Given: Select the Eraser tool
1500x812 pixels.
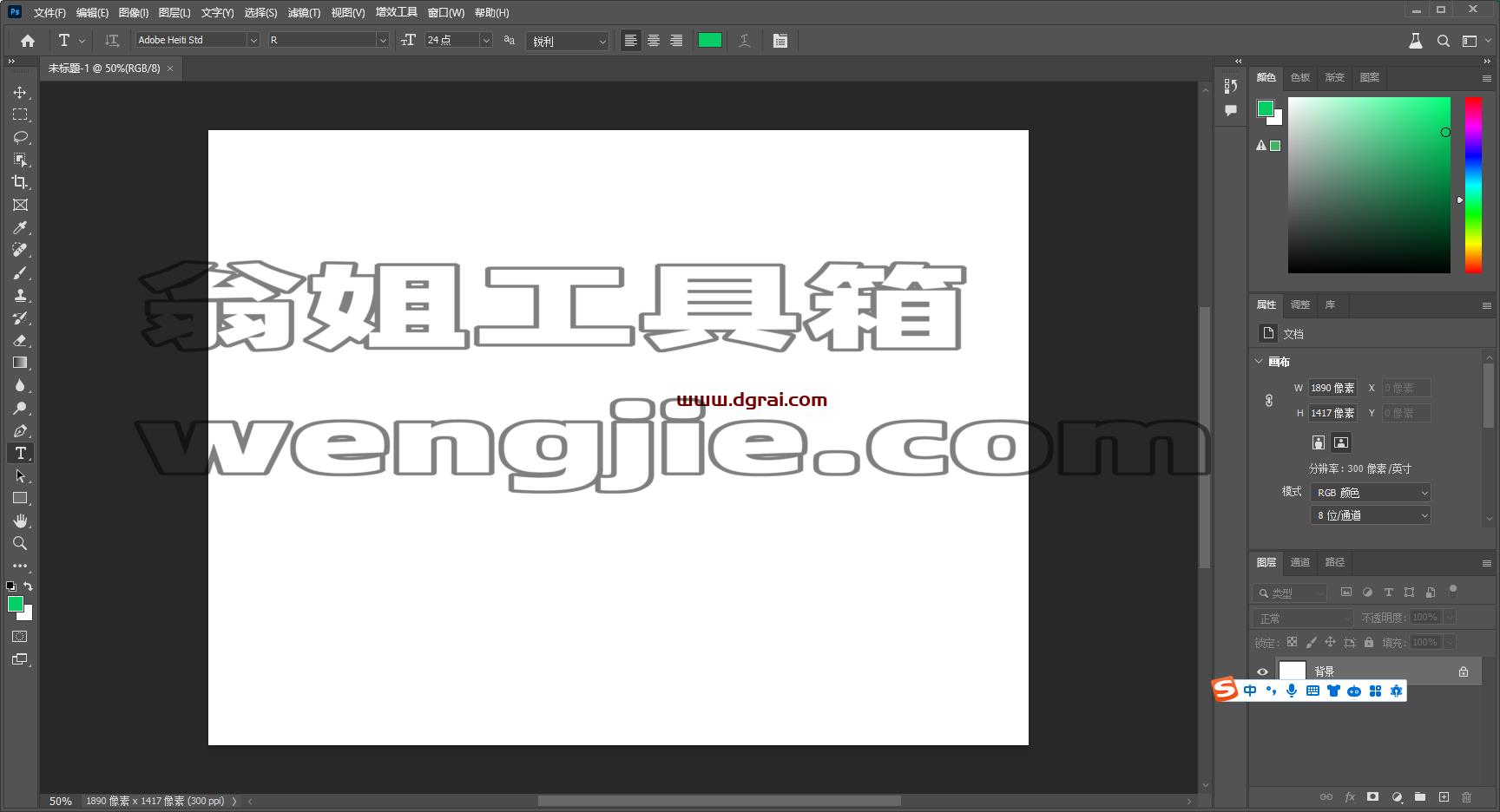Looking at the screenshot, I should click(20, 340).
